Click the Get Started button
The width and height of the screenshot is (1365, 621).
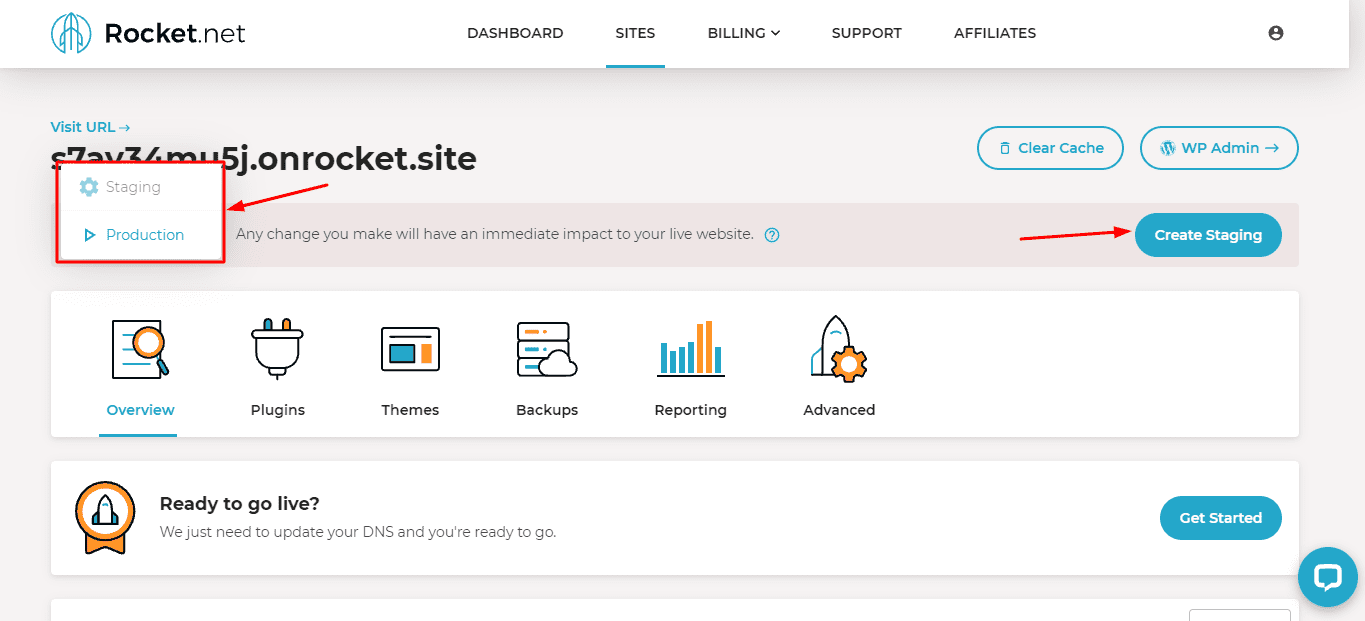coord(1220,518)
